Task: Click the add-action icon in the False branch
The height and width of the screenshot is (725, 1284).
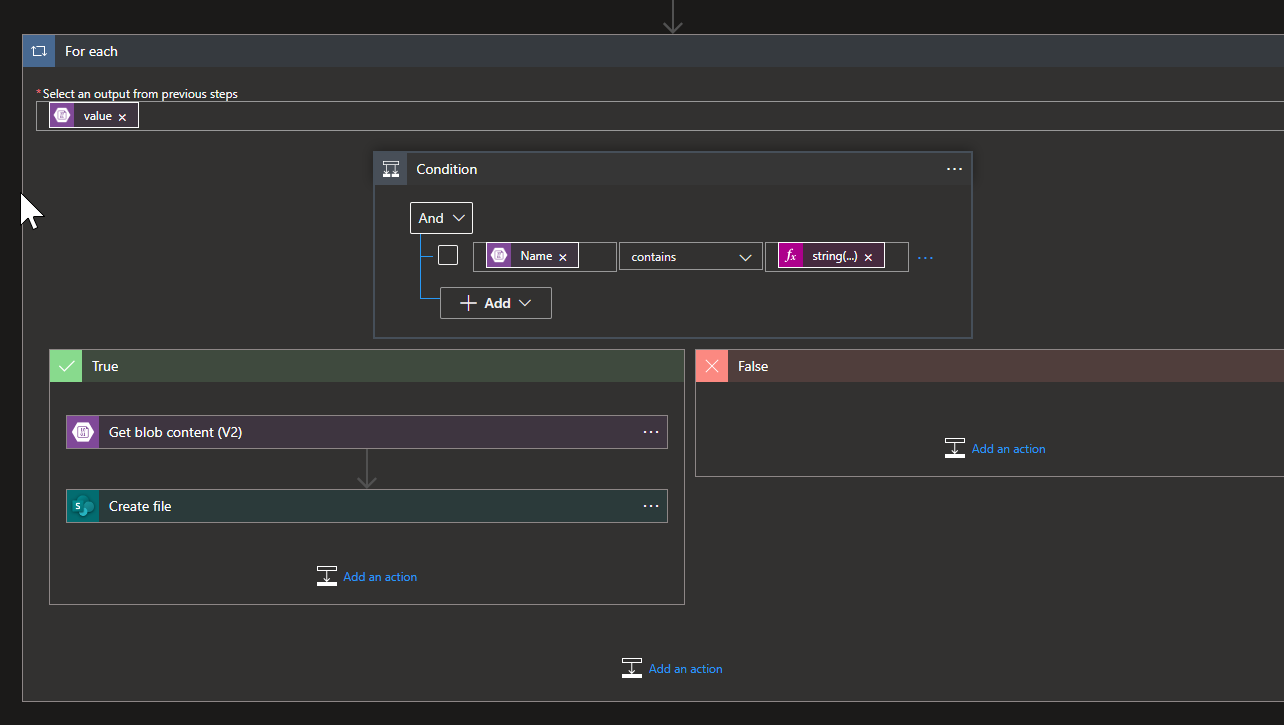Action: coord(955,448)
